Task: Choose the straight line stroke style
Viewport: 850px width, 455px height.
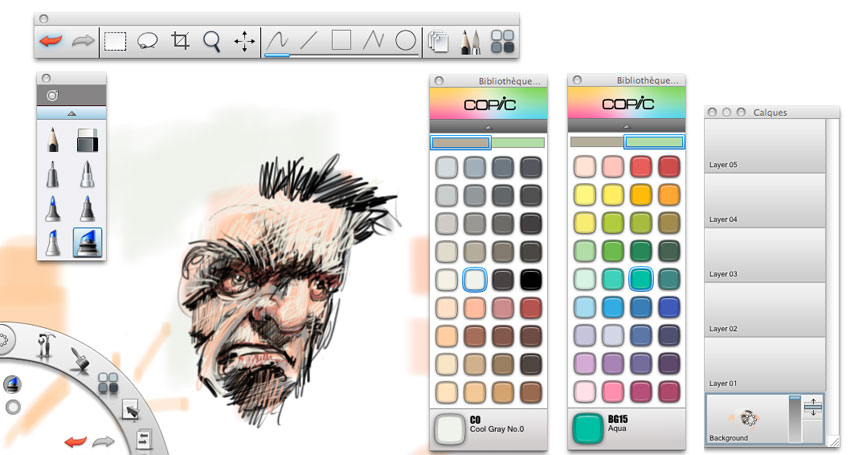Action: coord(308,41)
